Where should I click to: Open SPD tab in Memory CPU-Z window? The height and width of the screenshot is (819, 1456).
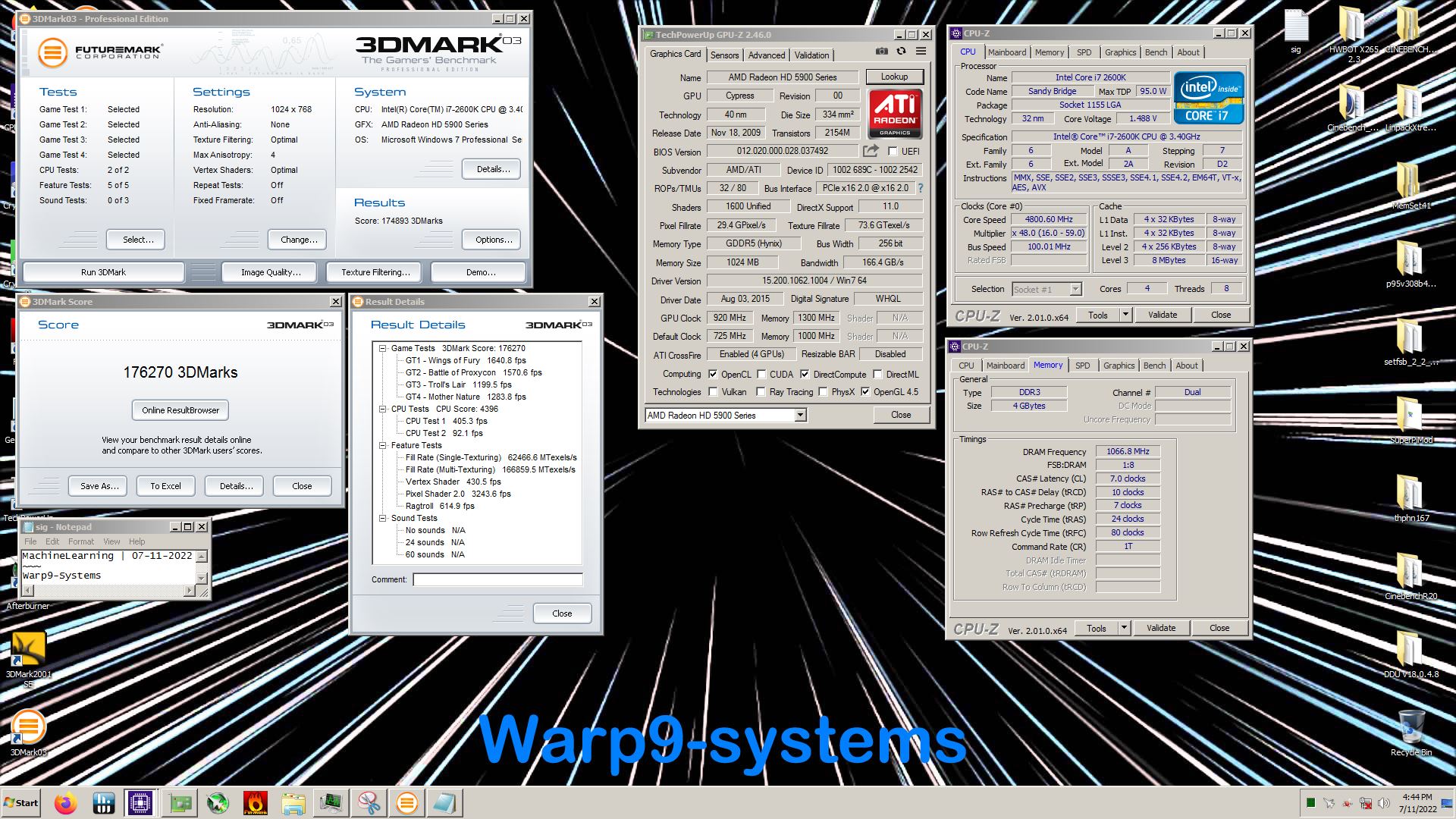[x=1082, y=365]
